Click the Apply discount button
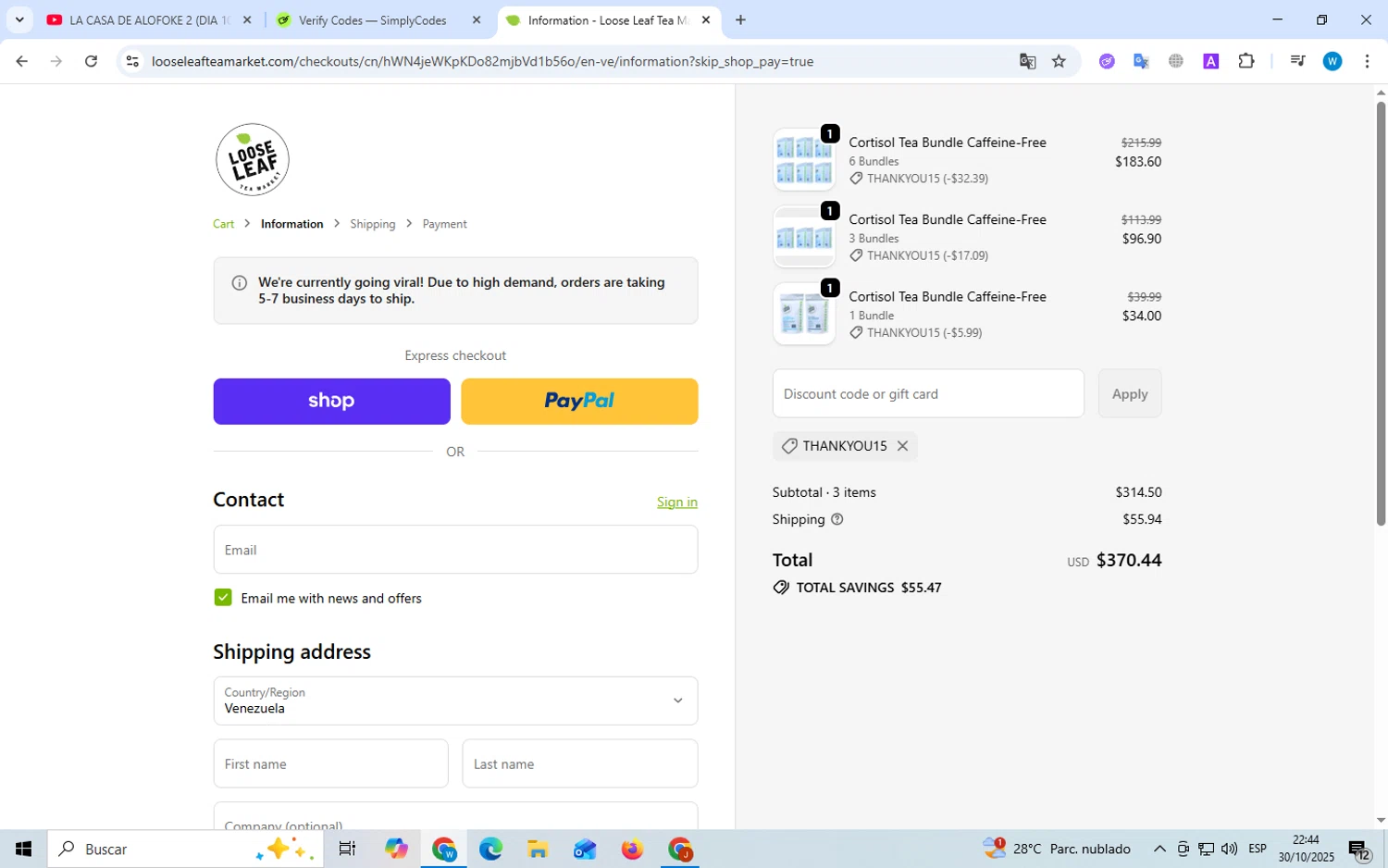Image resolution: width=1388 pixels, height=868 pixels. [1130, 393]
